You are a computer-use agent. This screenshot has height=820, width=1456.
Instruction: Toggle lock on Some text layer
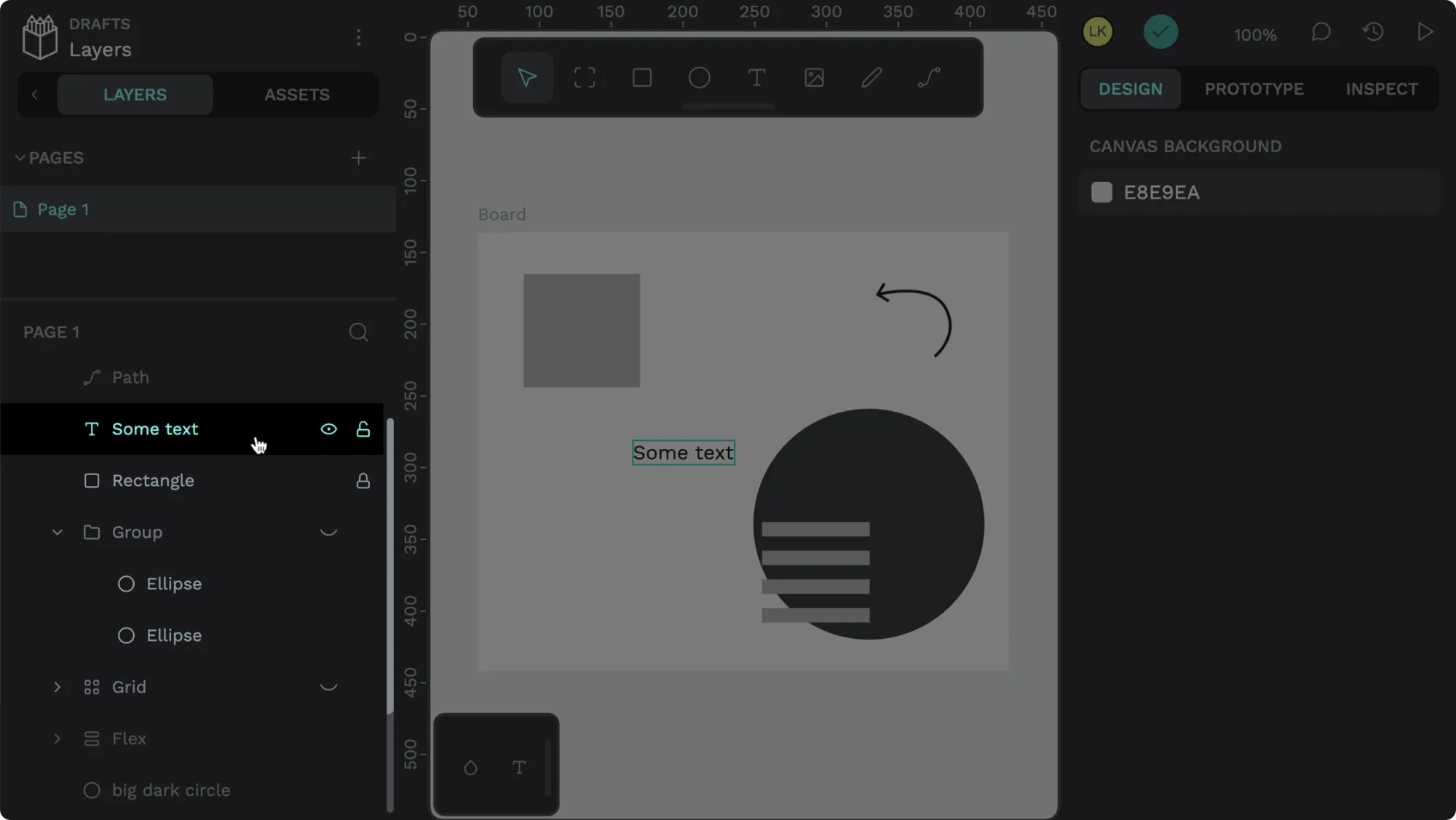click(363, 429)
